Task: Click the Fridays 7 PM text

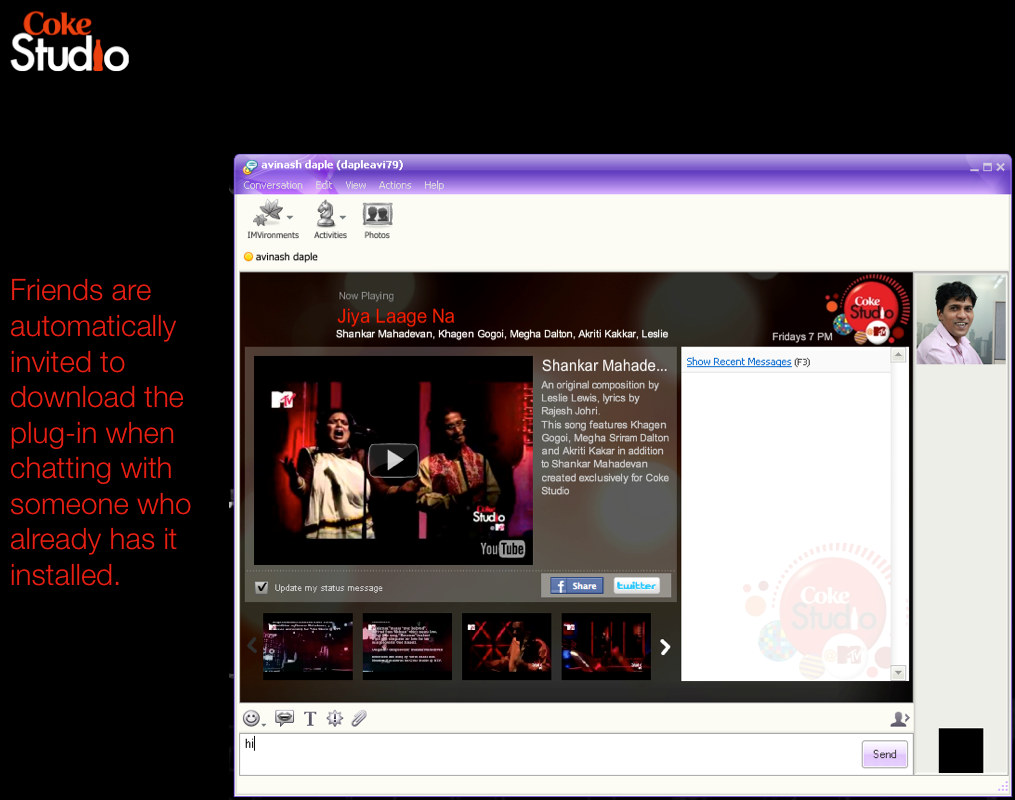Action: [802, 337]
